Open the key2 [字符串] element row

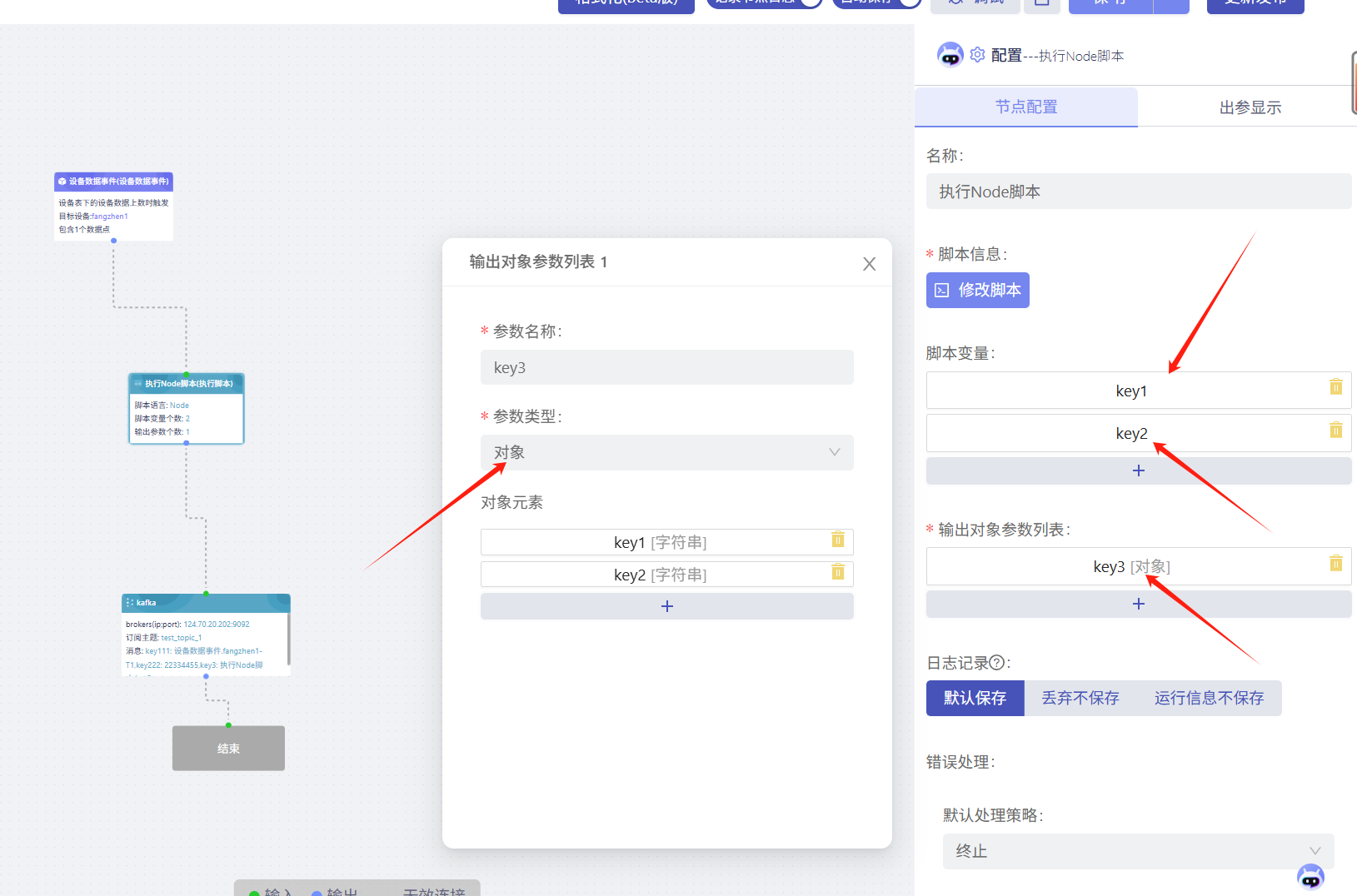(667, 575)
